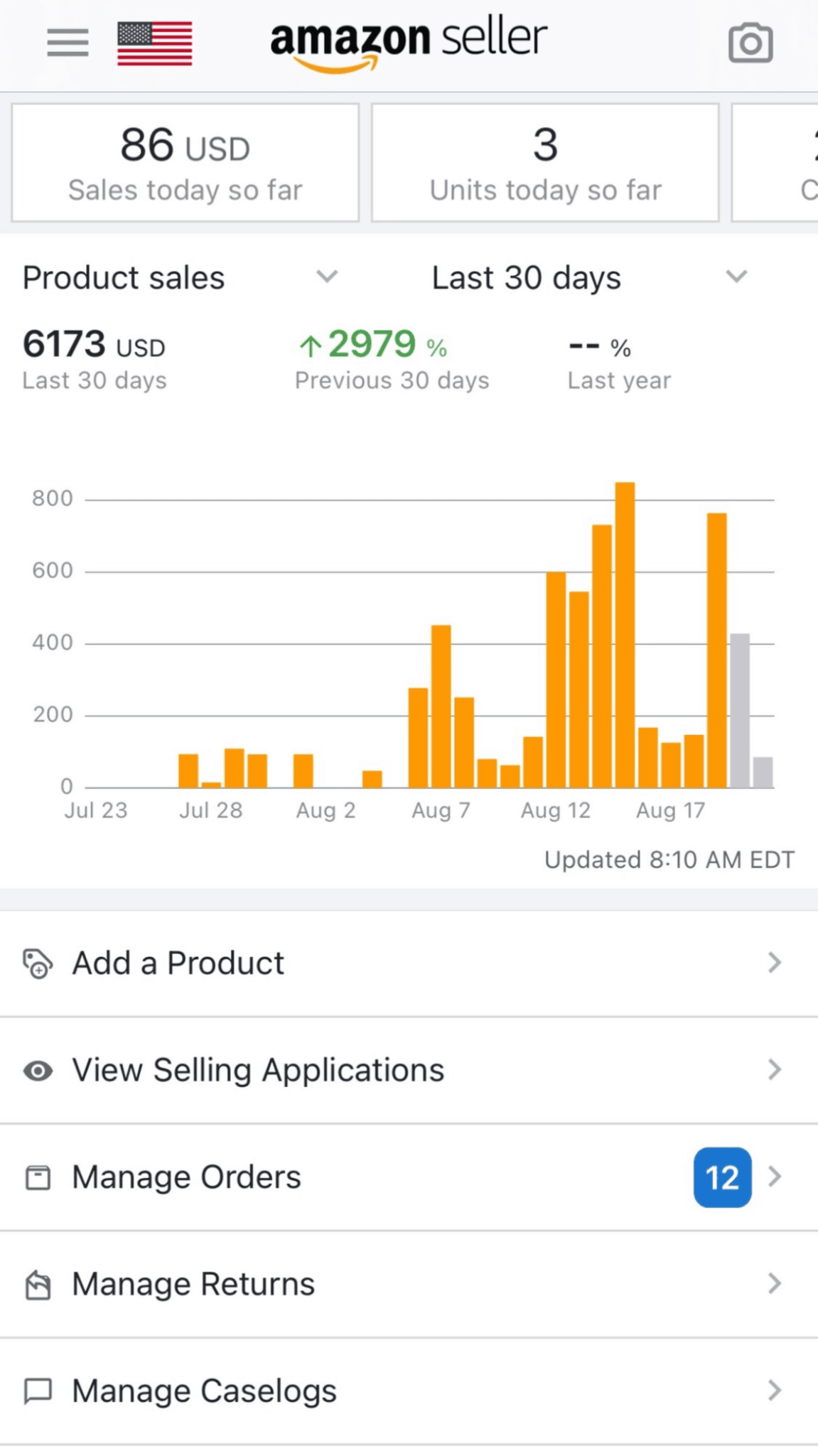818x1456 pixels.
Task: Select the Sales today so far card
Action: point(185,163)
